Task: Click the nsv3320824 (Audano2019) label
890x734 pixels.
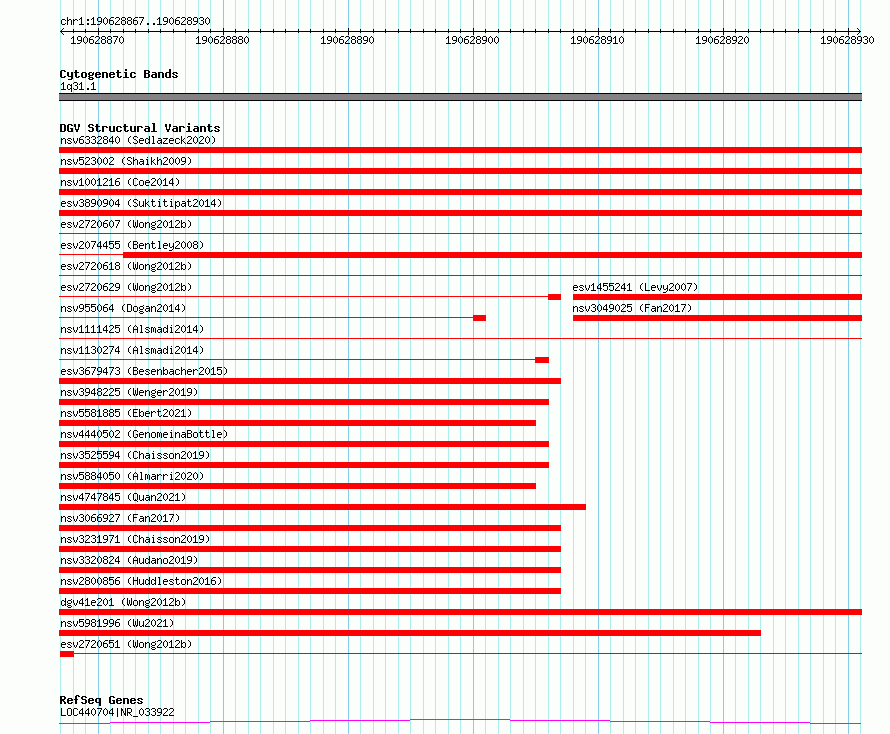Action: 129,560
